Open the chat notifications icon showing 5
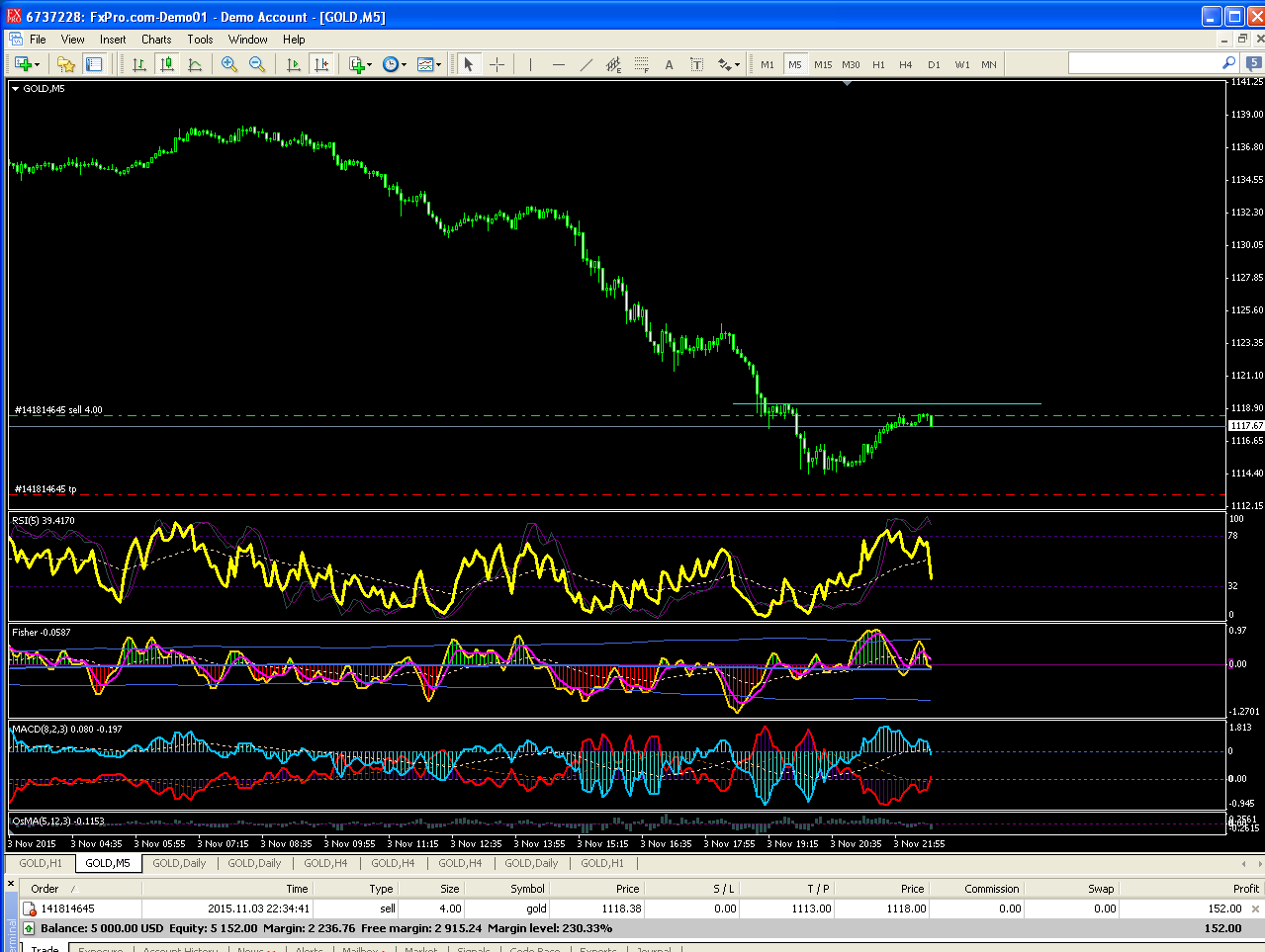Viewport: 1265px width, 952px height. click(1253, 63)
